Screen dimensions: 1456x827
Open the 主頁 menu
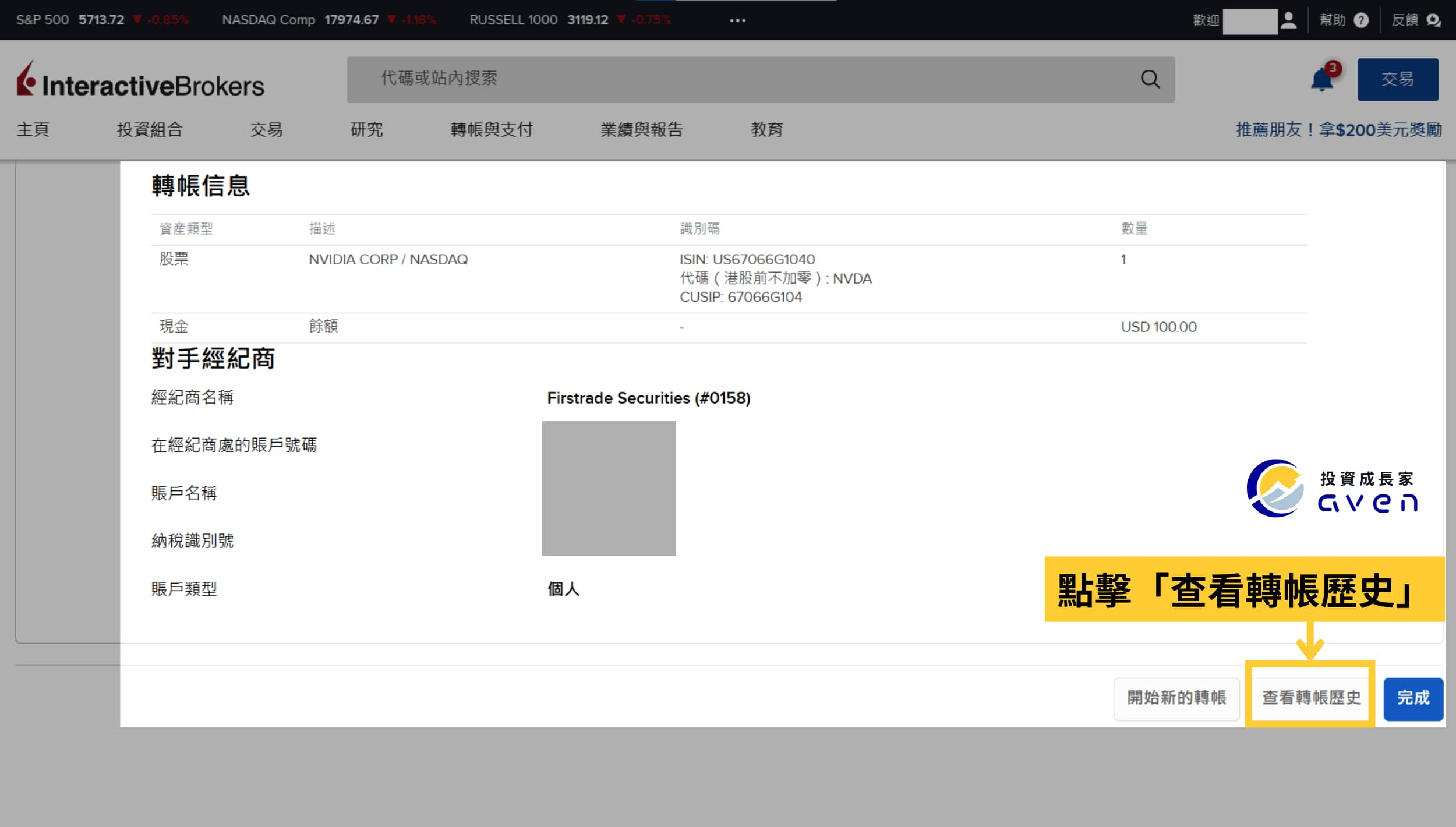click(x=33, y=129)
